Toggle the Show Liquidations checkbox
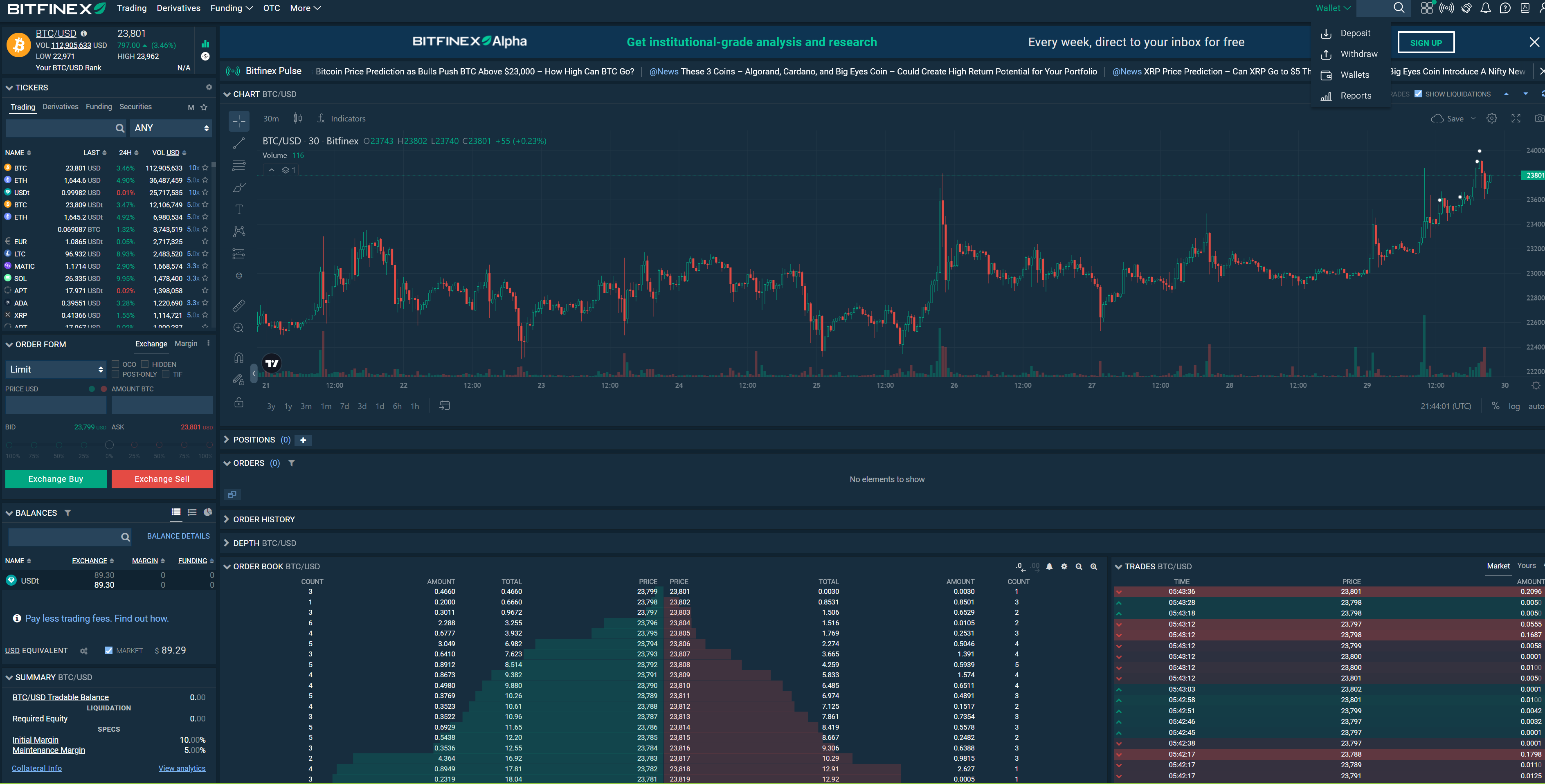 coord(1418,94)
